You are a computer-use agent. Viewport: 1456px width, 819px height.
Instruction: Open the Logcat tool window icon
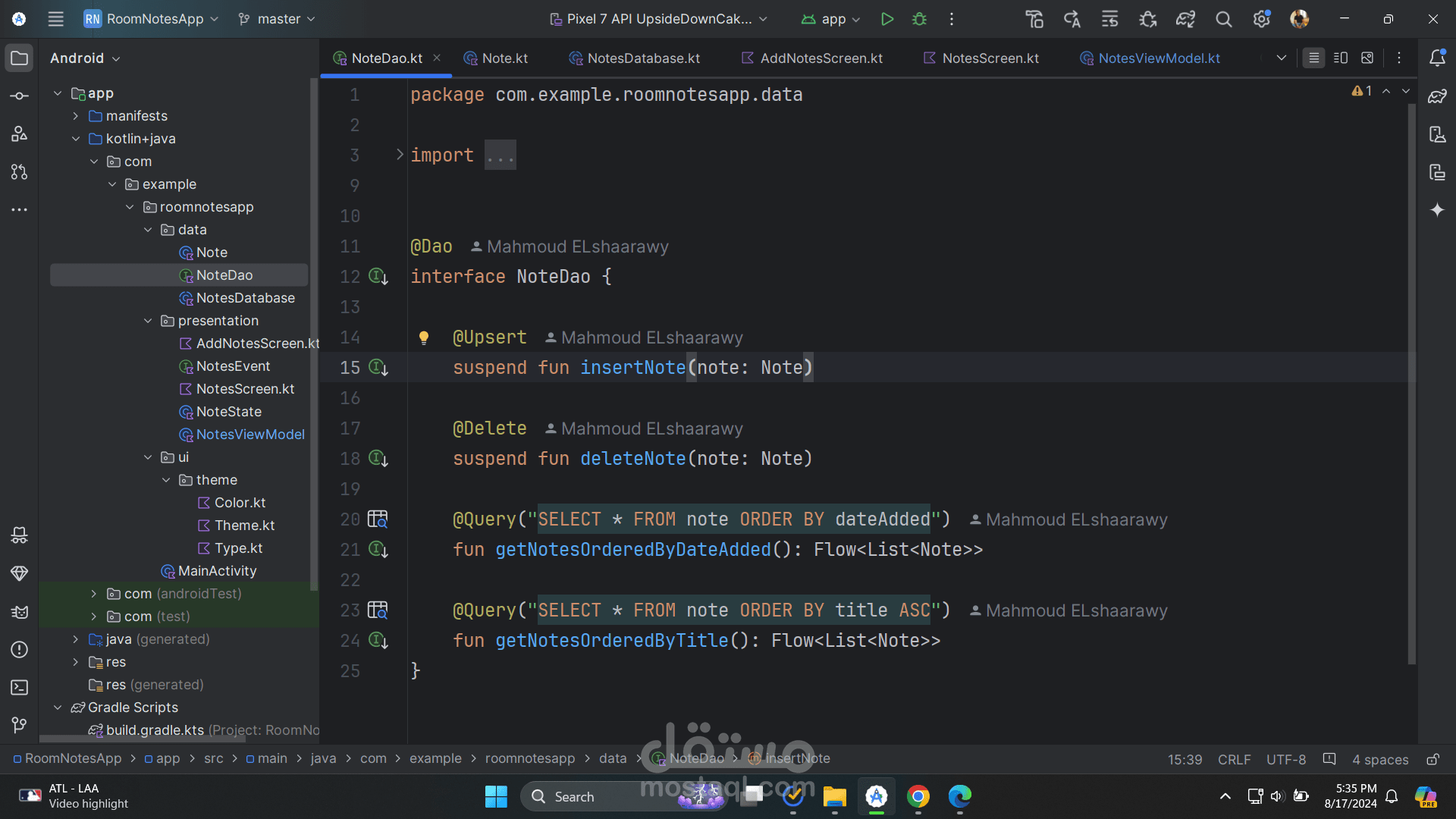20,611
